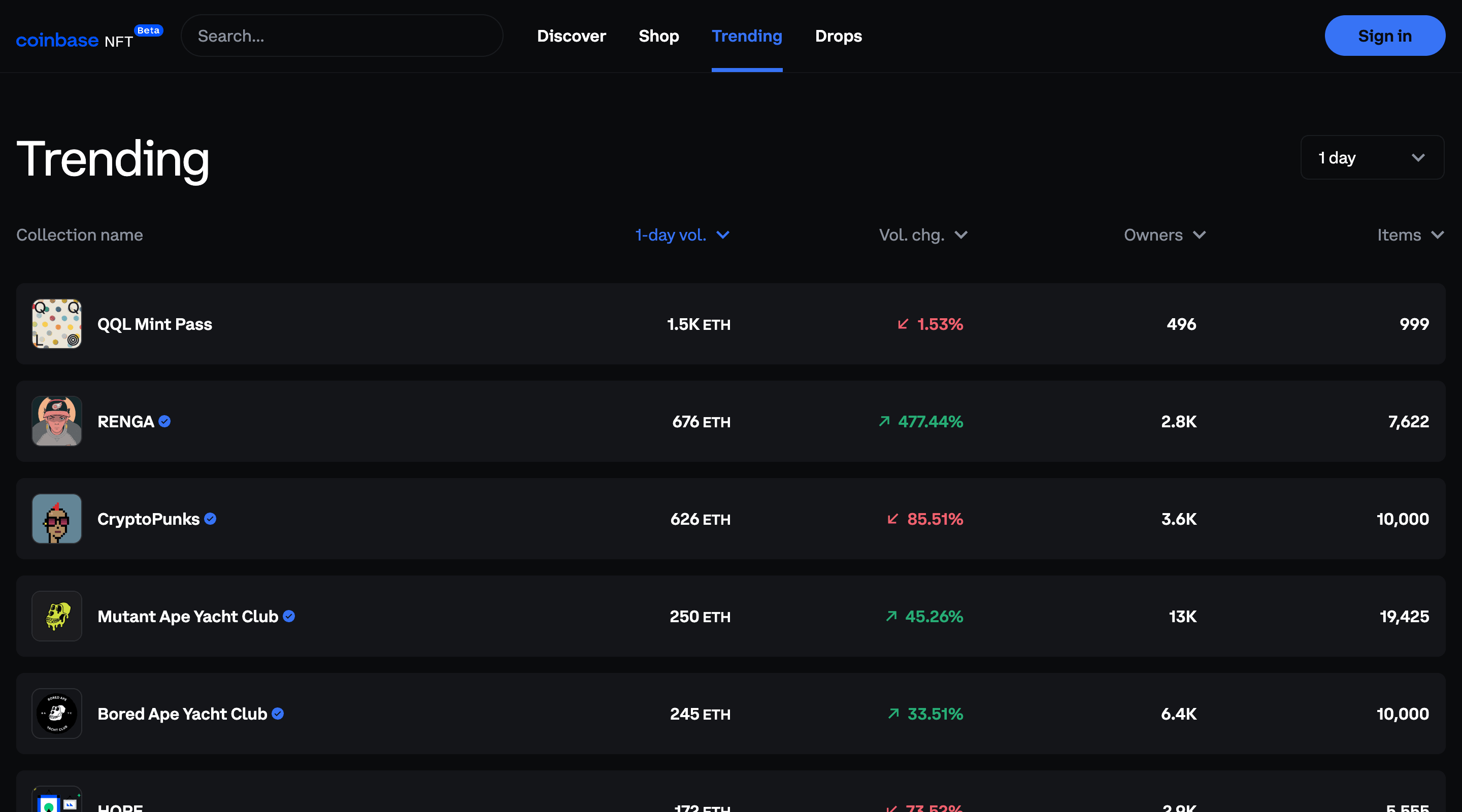Toggle sorting by Vol. chg. column
The height and width of the screenshot is (812, 1462).
click(x=923, y=234)
